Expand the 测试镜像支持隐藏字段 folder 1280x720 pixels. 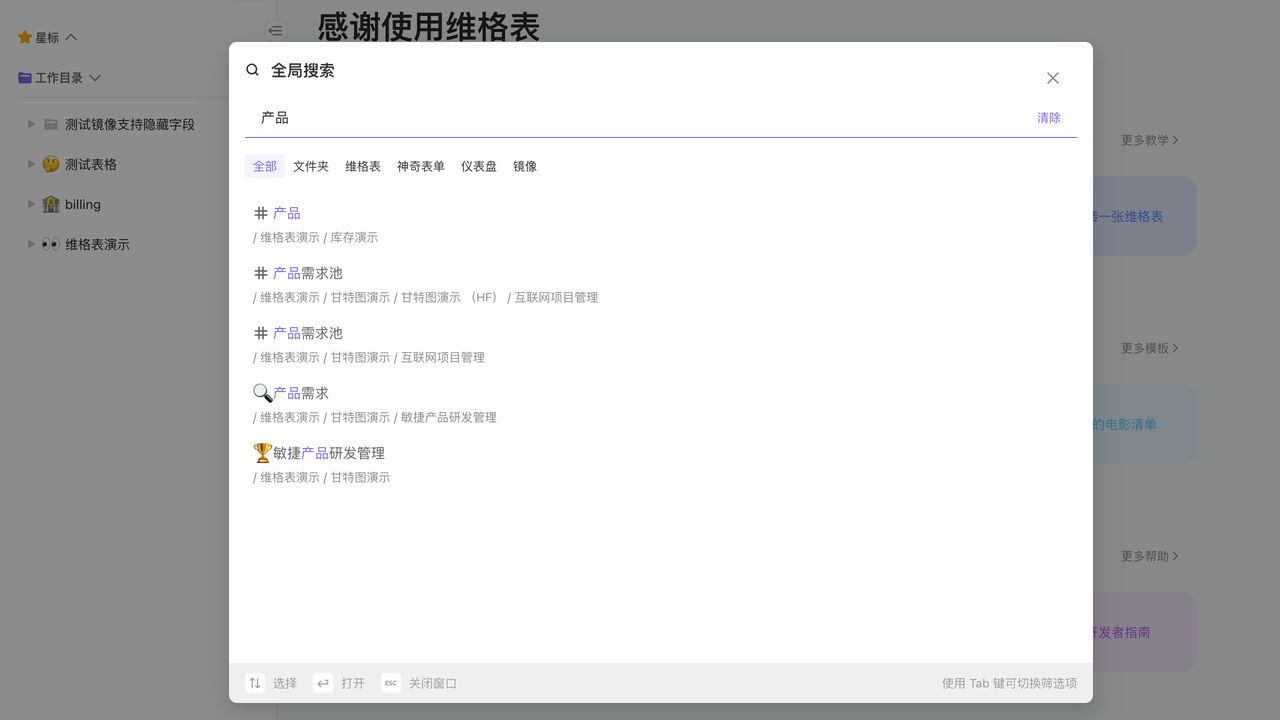[x=31, y=124]
